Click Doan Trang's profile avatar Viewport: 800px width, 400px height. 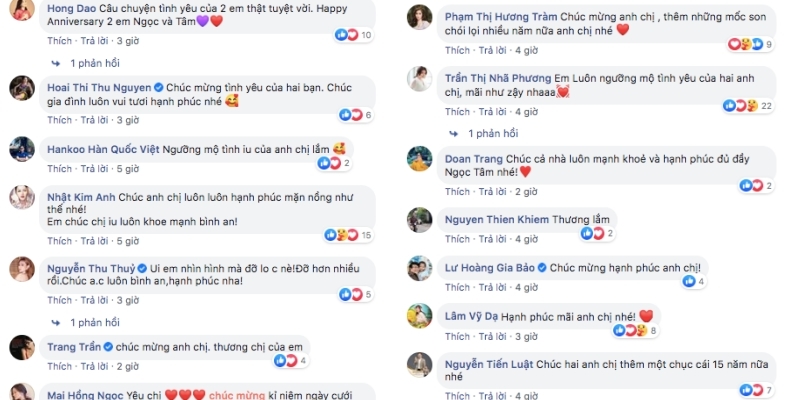coord(419,159)
